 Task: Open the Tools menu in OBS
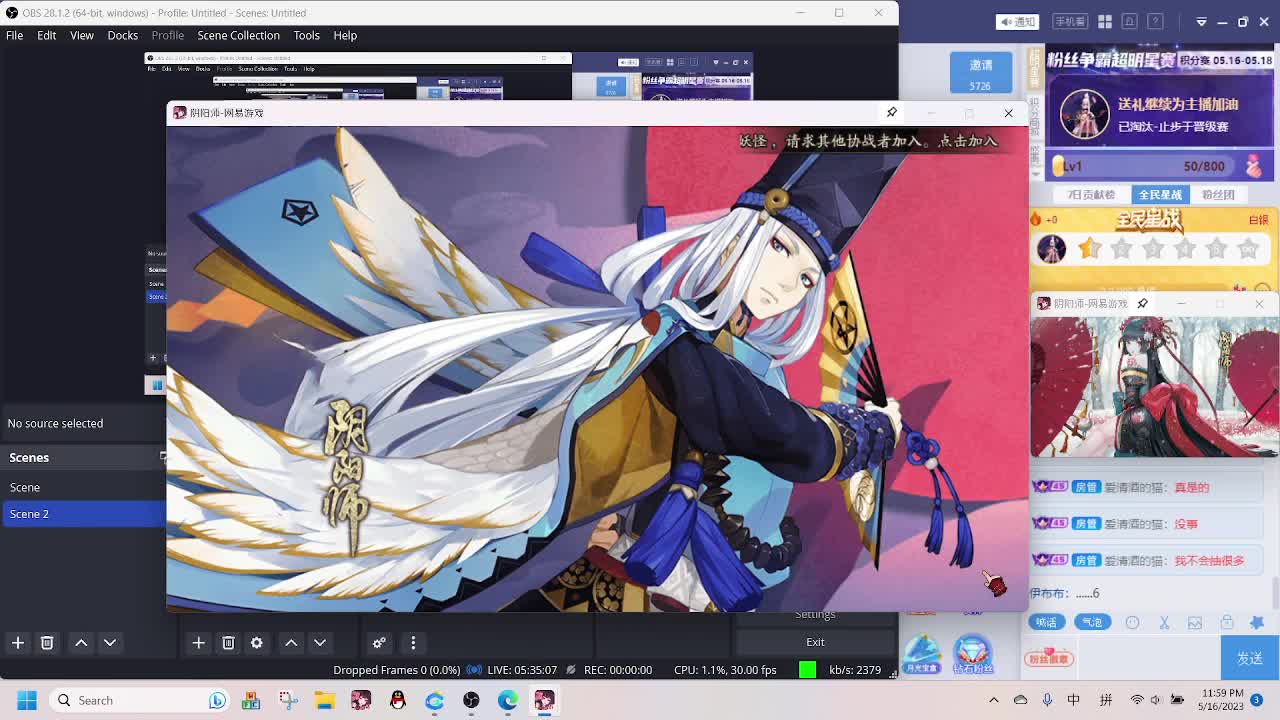tap(306, 35)
